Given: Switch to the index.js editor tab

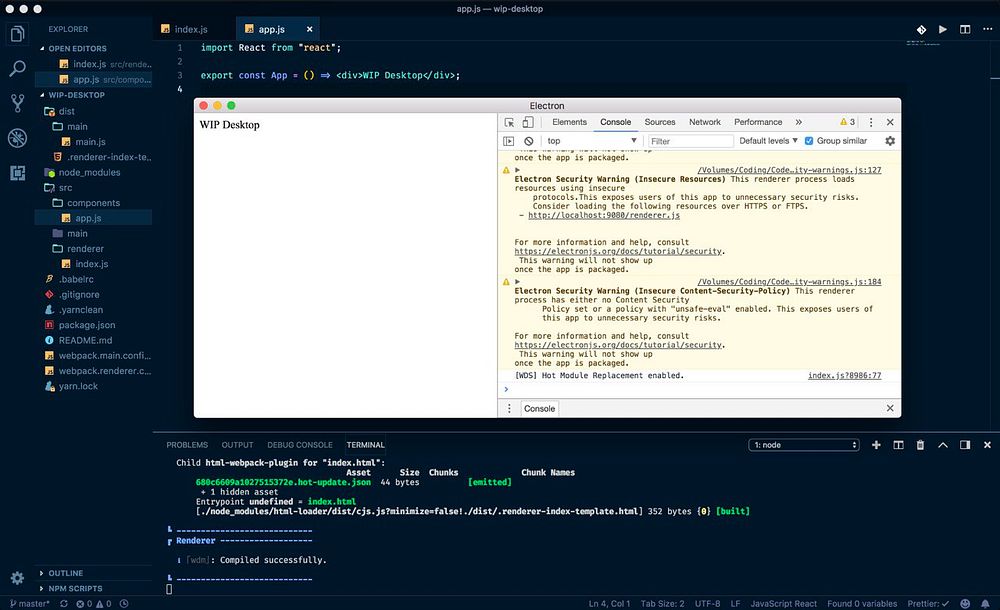Looking at the screenshot, I should point(190,30).
